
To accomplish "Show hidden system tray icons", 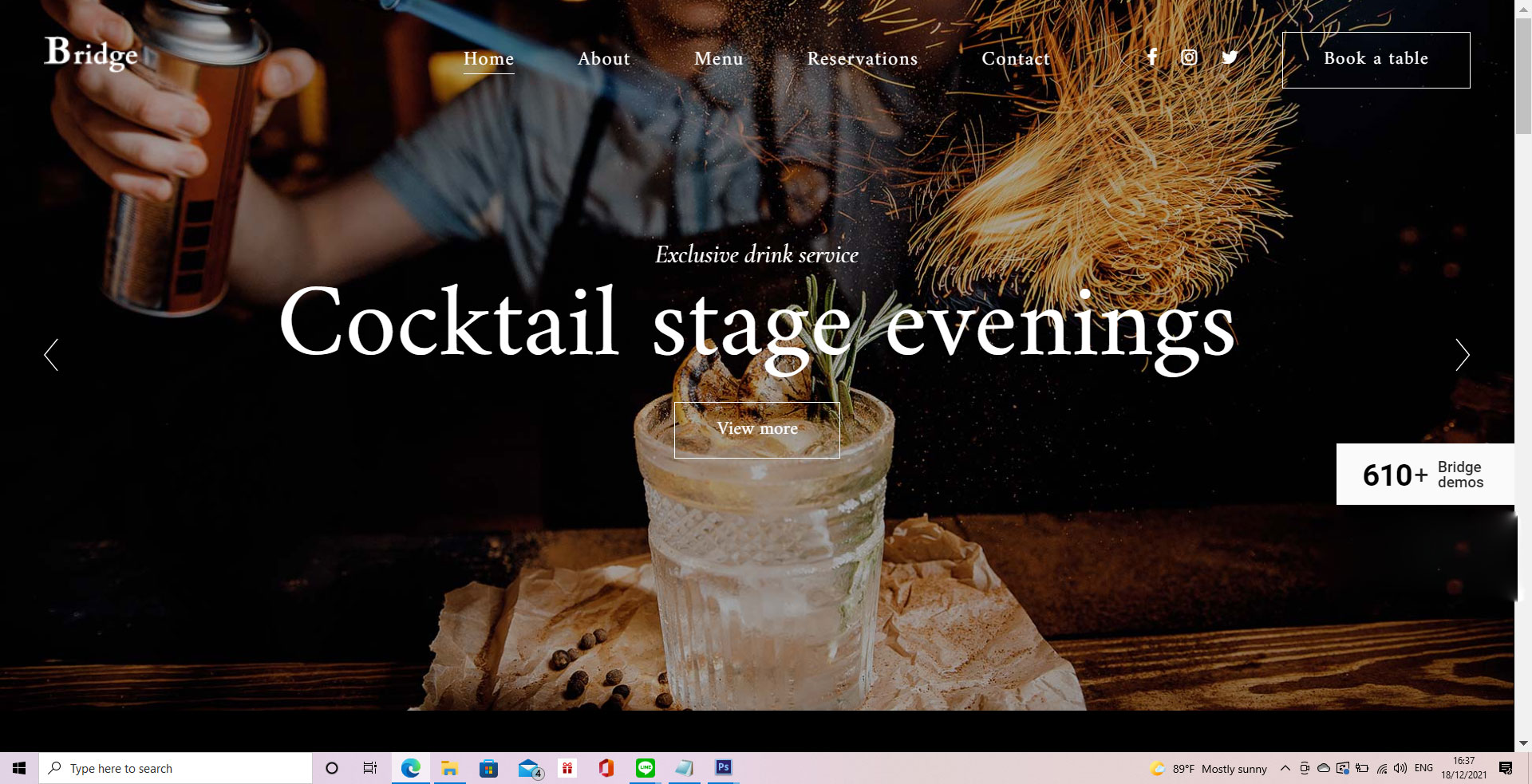I will [x=1285, y=768].
